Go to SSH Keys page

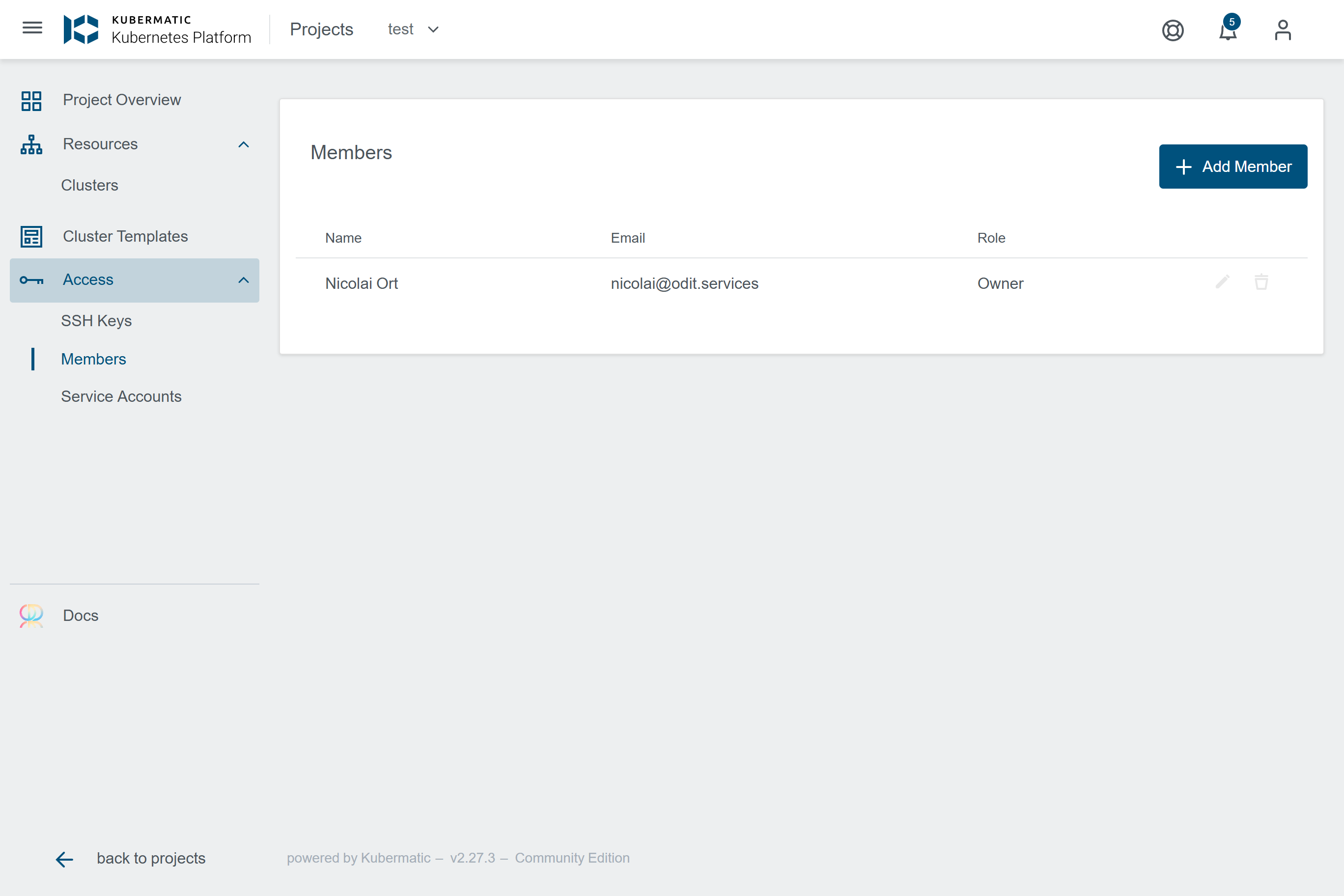(x=96, y=321)
